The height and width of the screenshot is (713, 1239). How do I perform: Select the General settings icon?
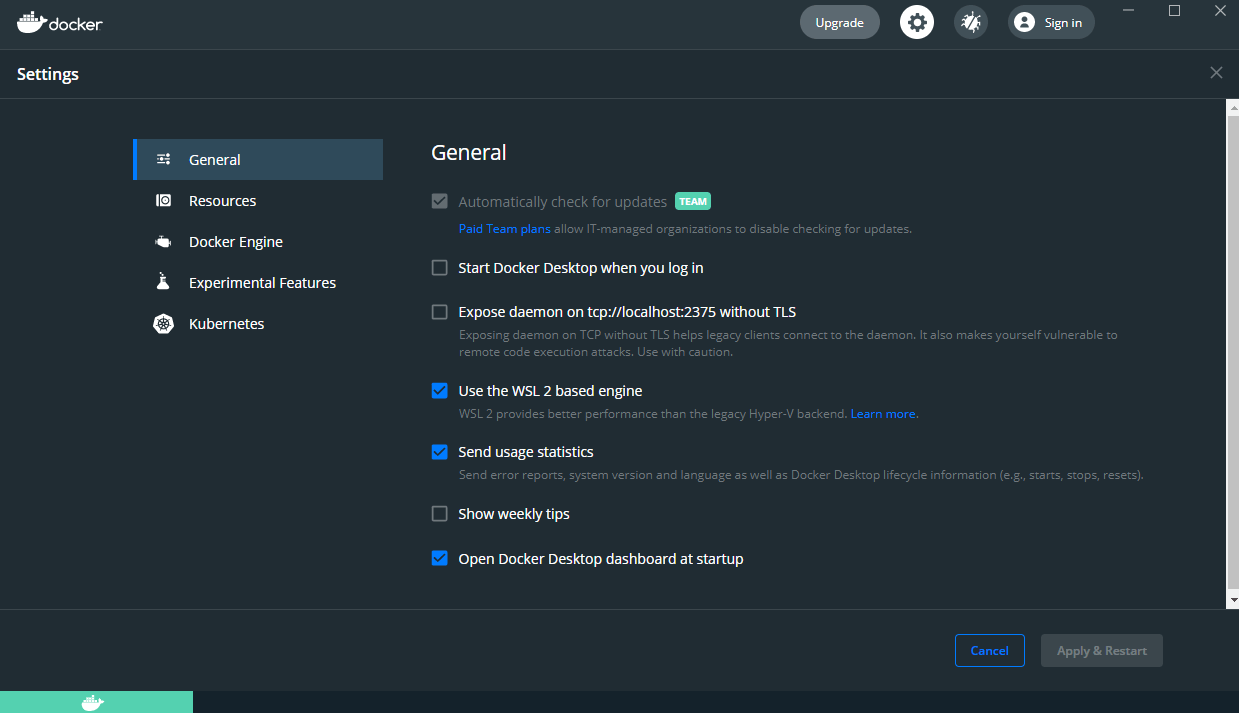(163, 159)
